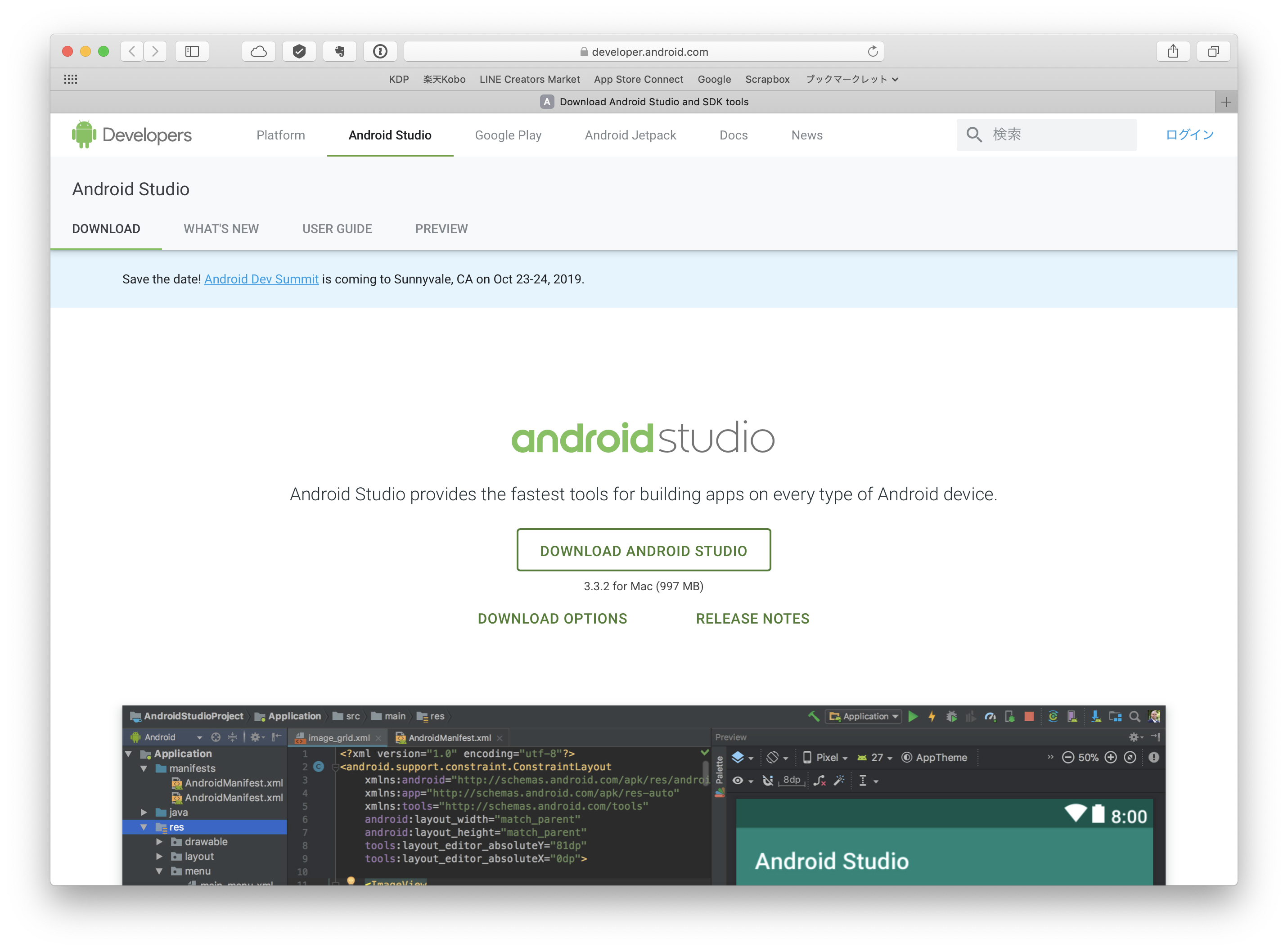
Task: Show all tabs overview icon
Action: click(x=1213, y=51)
